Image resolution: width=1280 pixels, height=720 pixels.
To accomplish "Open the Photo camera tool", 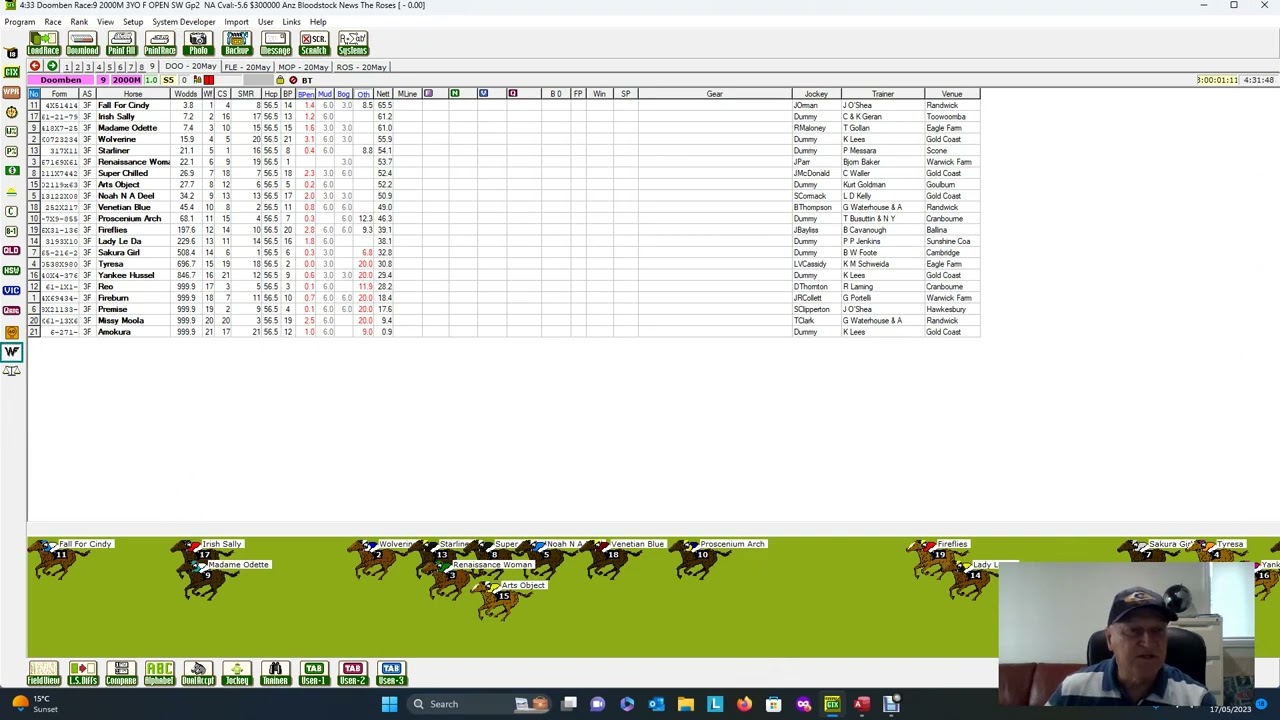I will coord(198,44).
